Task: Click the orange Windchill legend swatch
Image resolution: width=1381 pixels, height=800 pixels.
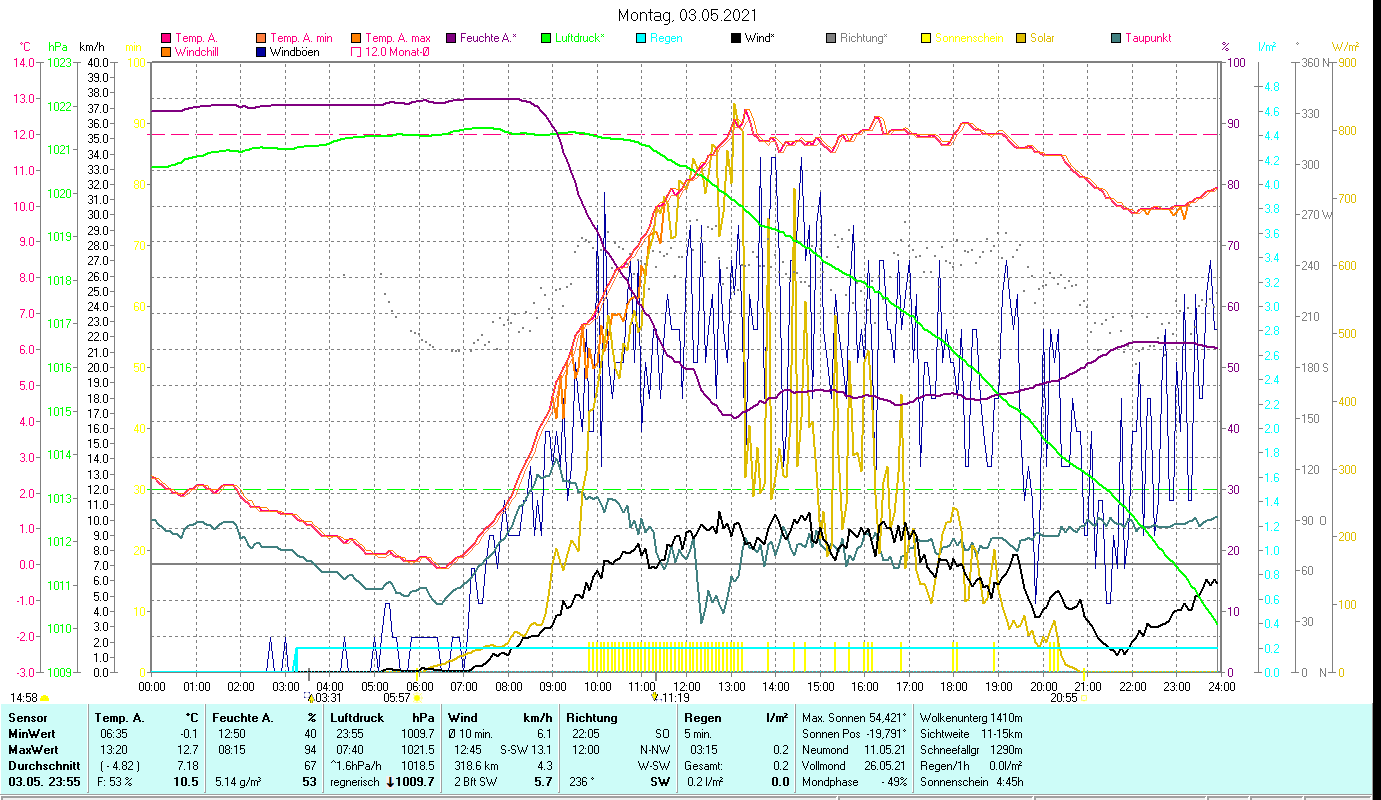Action: (166, 51)
